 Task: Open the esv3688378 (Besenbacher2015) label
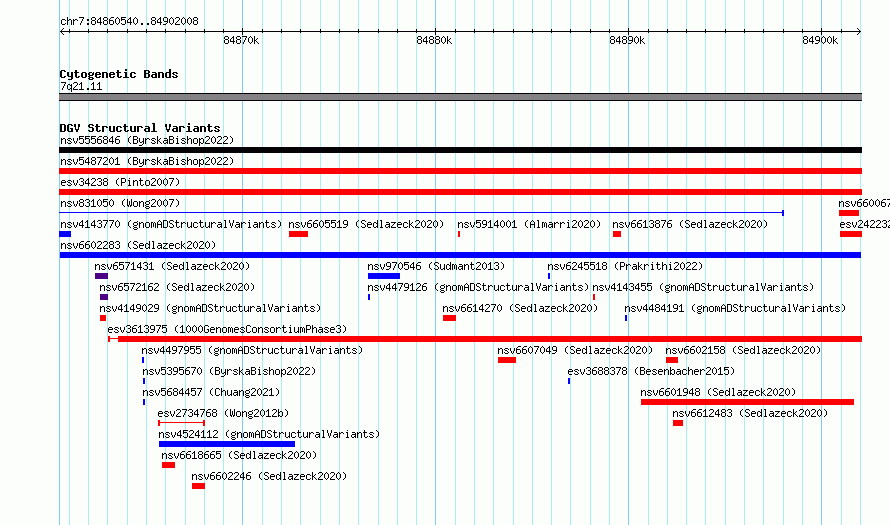[x=651, y=371]
